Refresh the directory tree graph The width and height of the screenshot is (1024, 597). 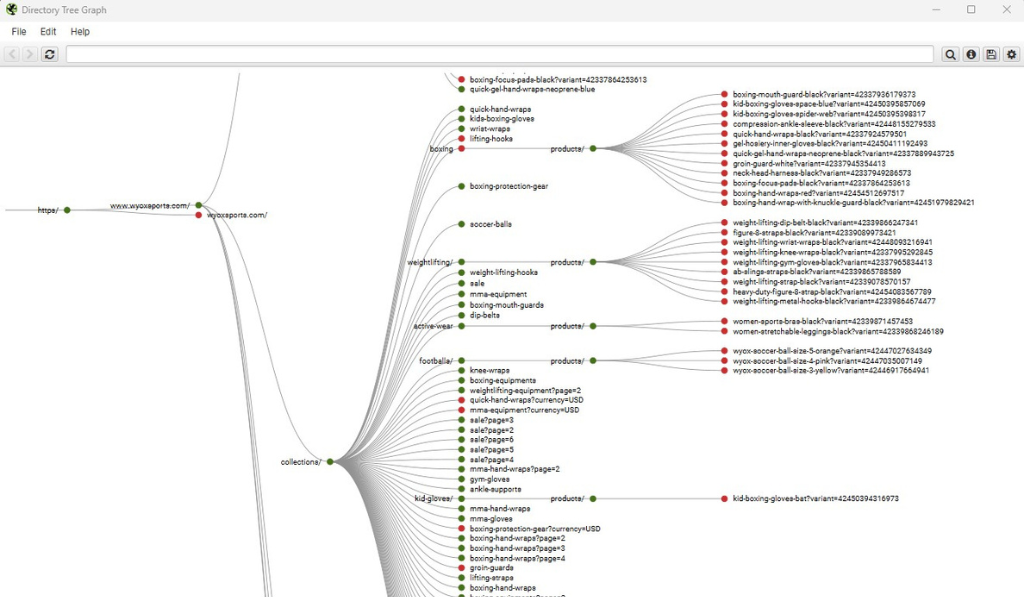(50, 54)
